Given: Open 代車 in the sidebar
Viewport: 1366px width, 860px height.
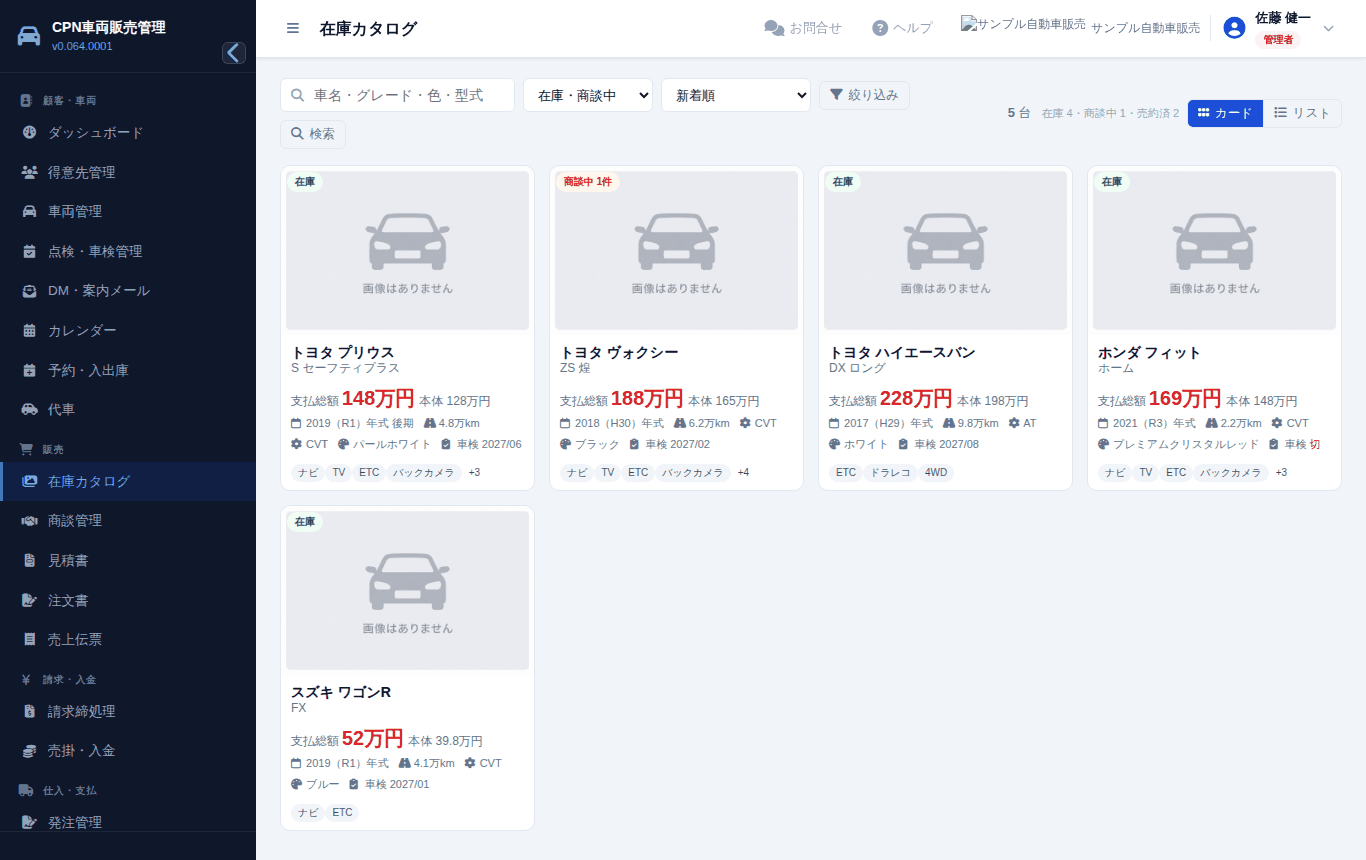Looking at the screenshot, I should 128,409.
